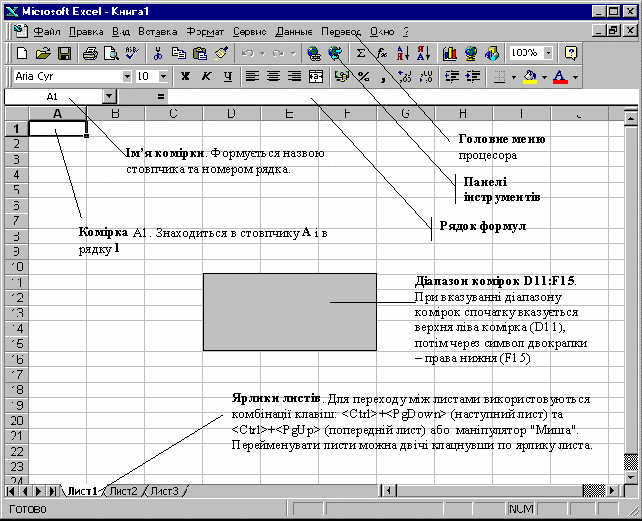The height and width of the screenshot is (521, 642).
Task: Create a new workbook with New icon
Action: coord(22,53)
